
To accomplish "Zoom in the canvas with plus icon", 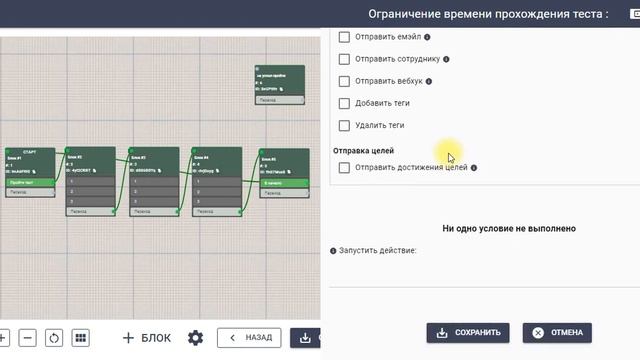I will (3, 338).
